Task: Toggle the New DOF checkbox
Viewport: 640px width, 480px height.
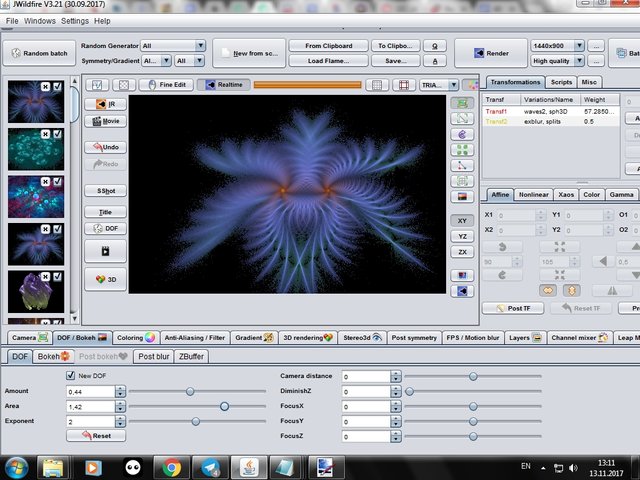Action: [70, 375]
